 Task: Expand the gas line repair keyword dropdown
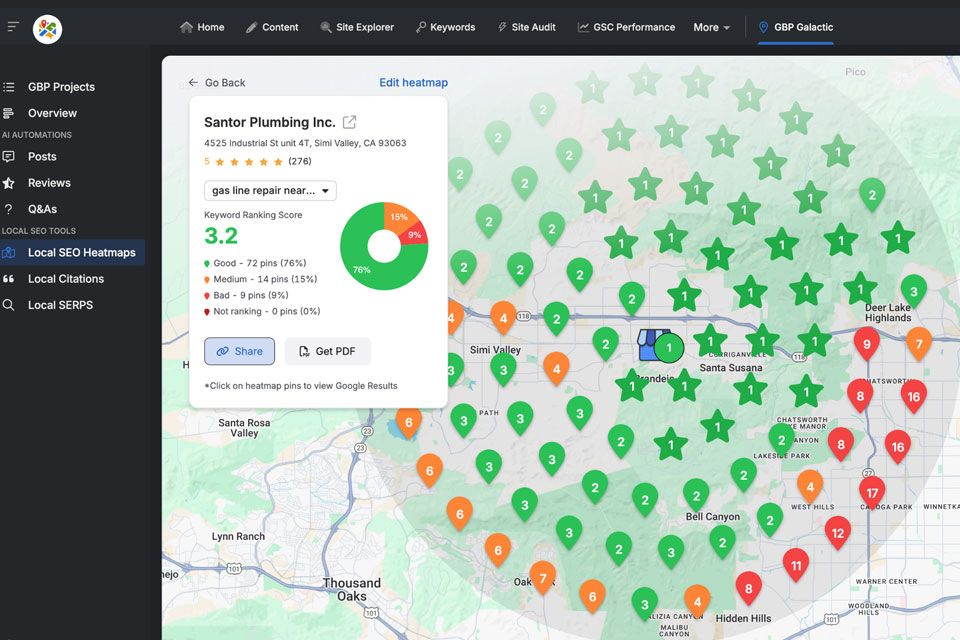coord(270,190)
